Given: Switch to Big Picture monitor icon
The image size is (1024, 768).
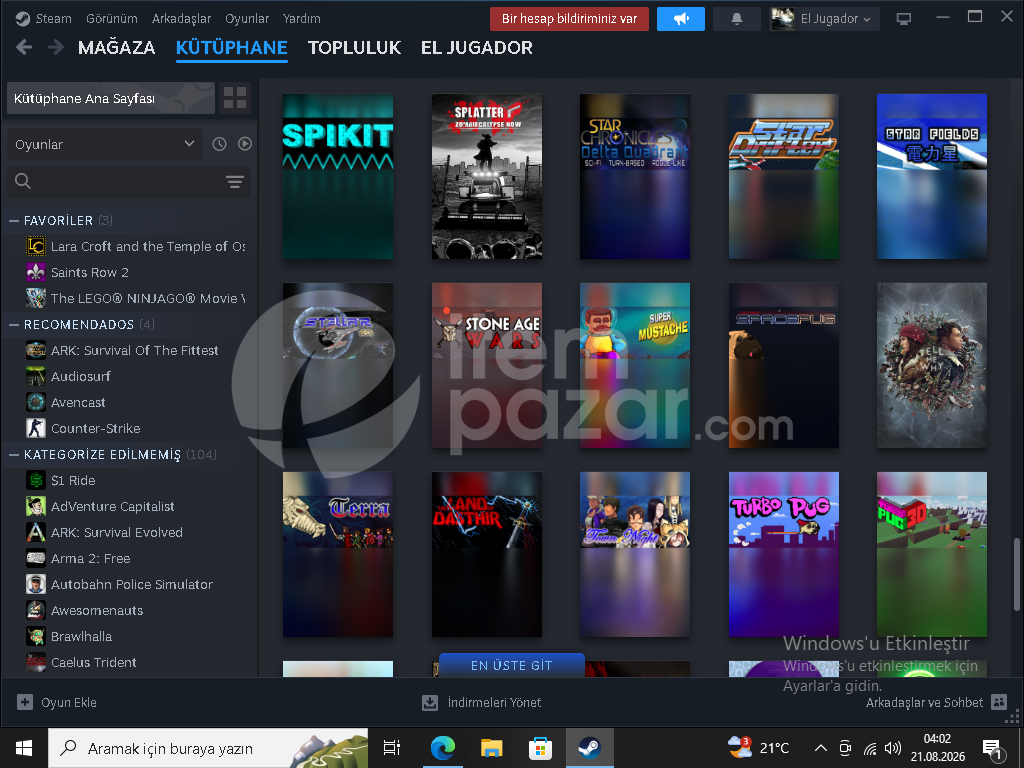Looking at the screenshot, I should [904, 19].
